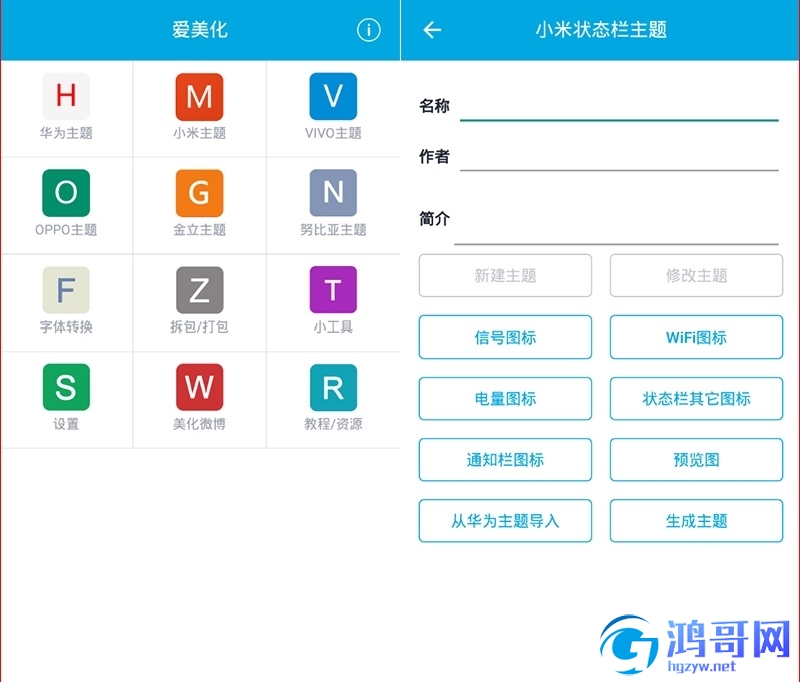Screen dimensions: 800x682
Task: Focus the 作者 input field
Action: pos(619,157)
